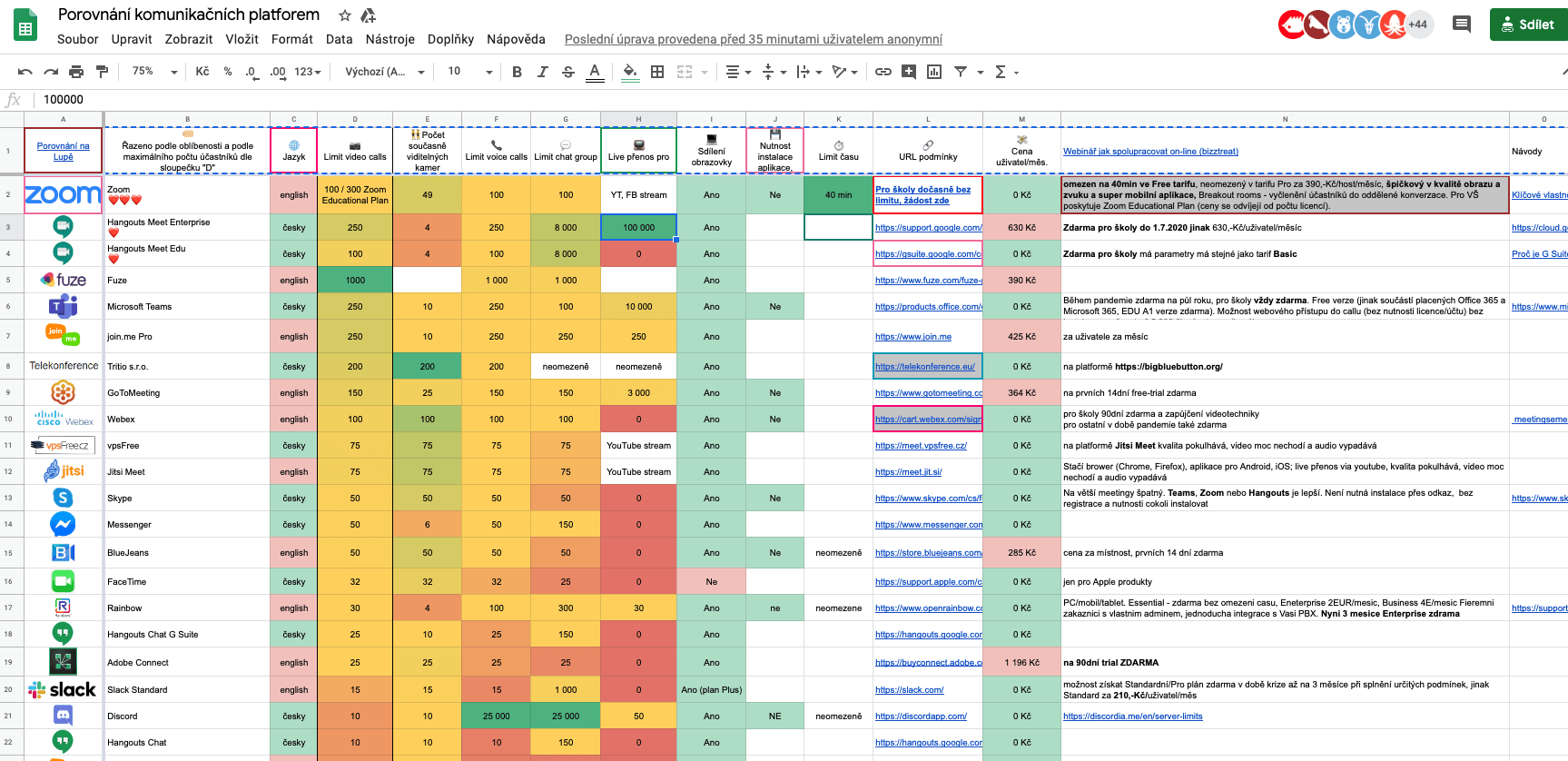The height and width of the screenshot is (761, 1568).
Task: Activate the paint format tool
Action: pos(102,72)
